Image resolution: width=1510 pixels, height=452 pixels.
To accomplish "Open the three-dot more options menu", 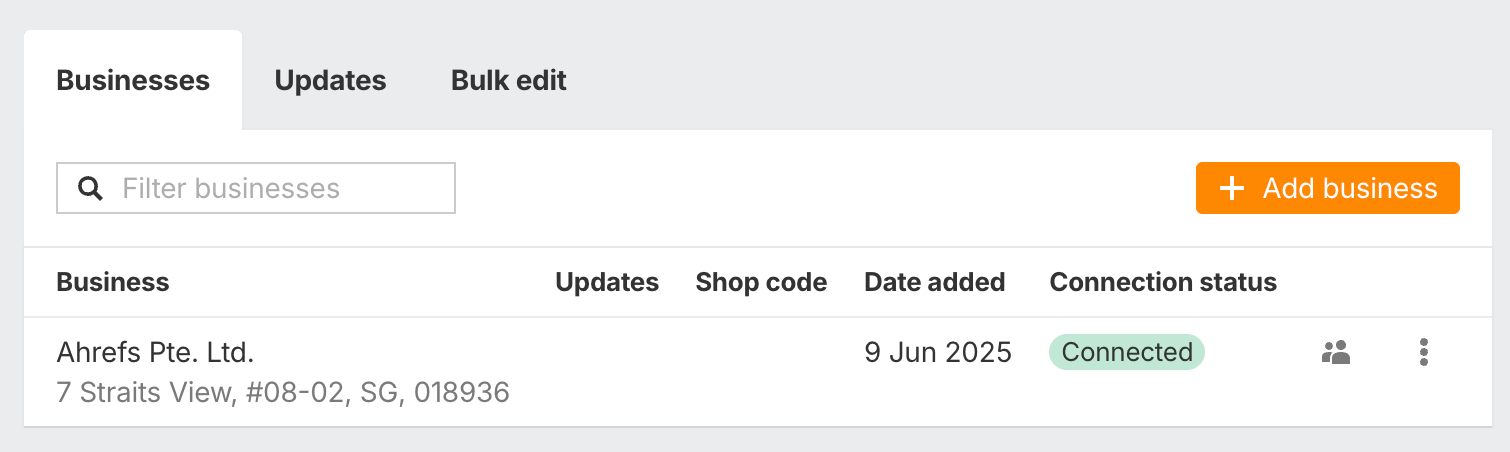I will (x=1423, y=352).
